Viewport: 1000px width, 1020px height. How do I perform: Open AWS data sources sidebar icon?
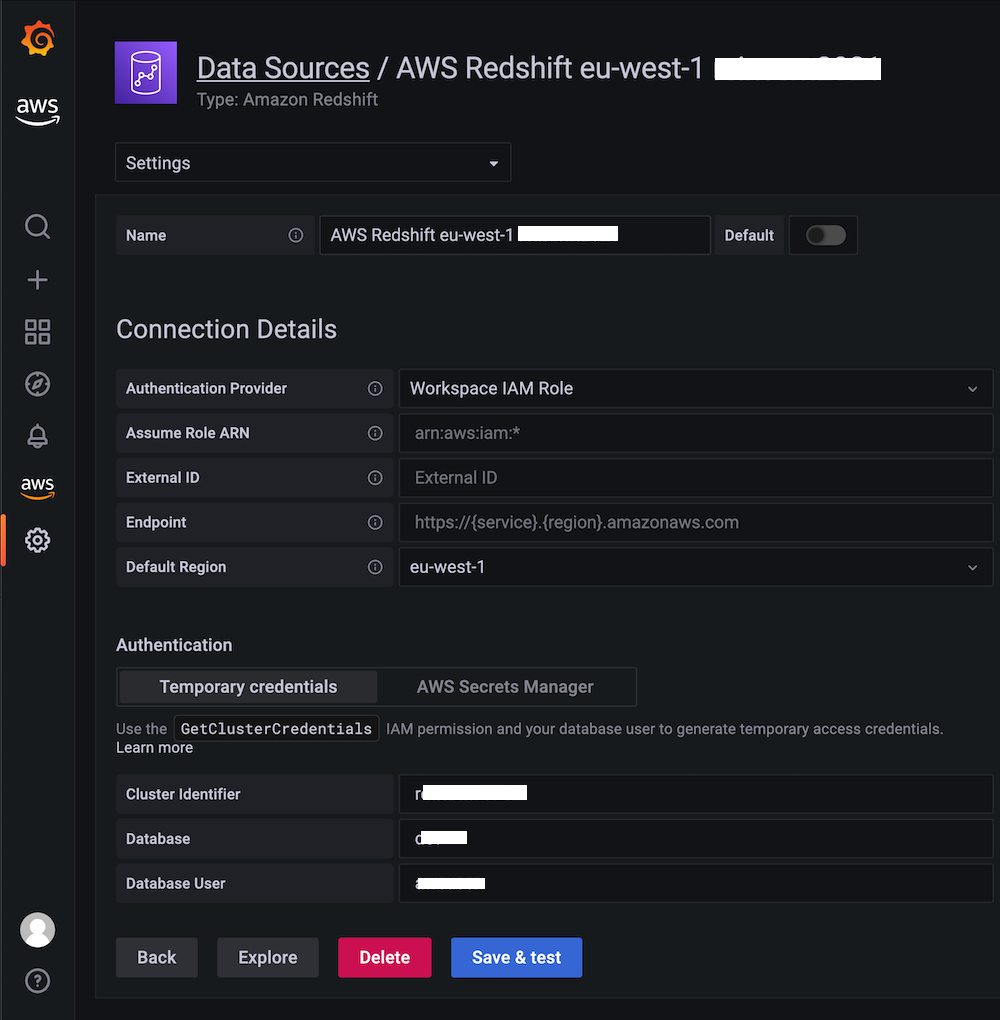tap(38, 488)
